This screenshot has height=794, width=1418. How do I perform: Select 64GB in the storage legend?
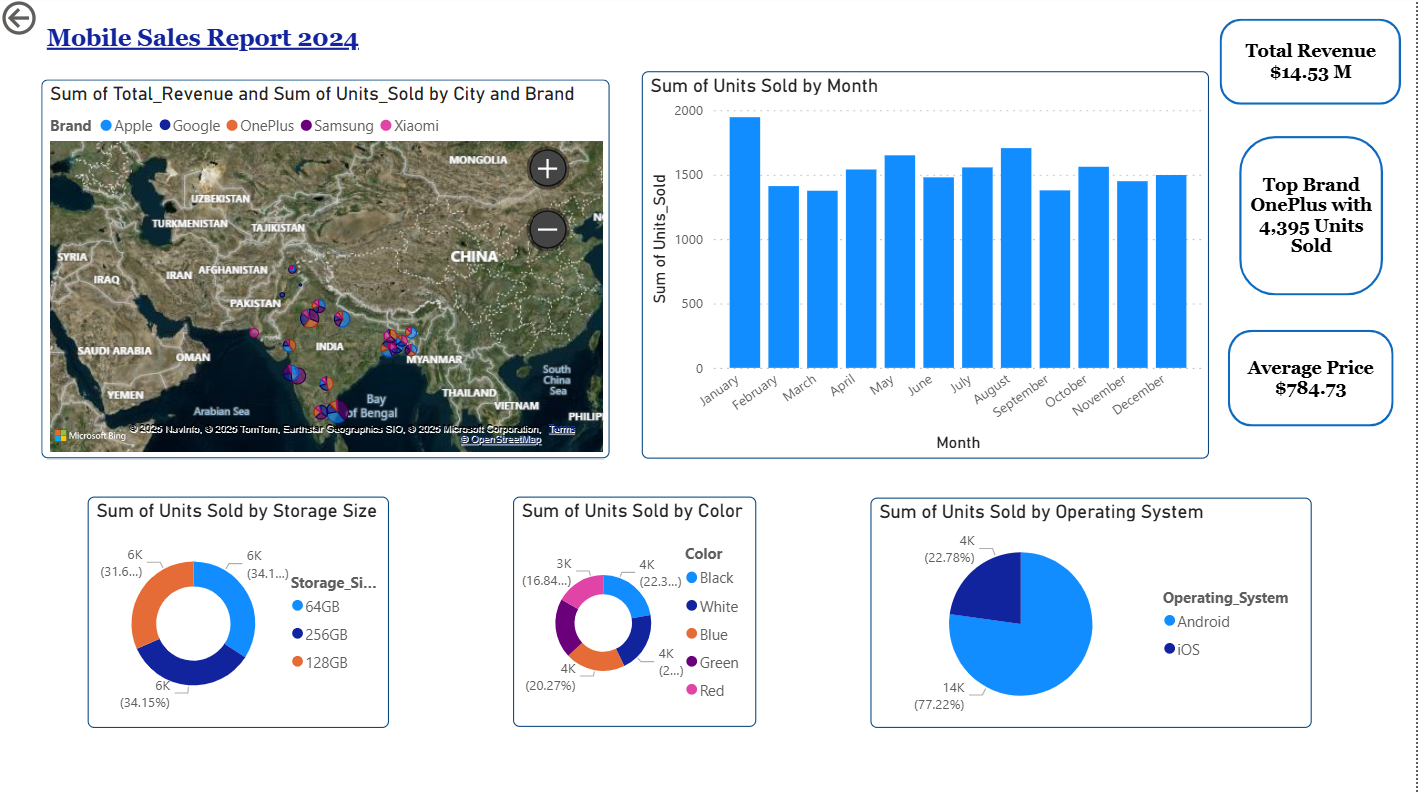(x=315, y=606)
